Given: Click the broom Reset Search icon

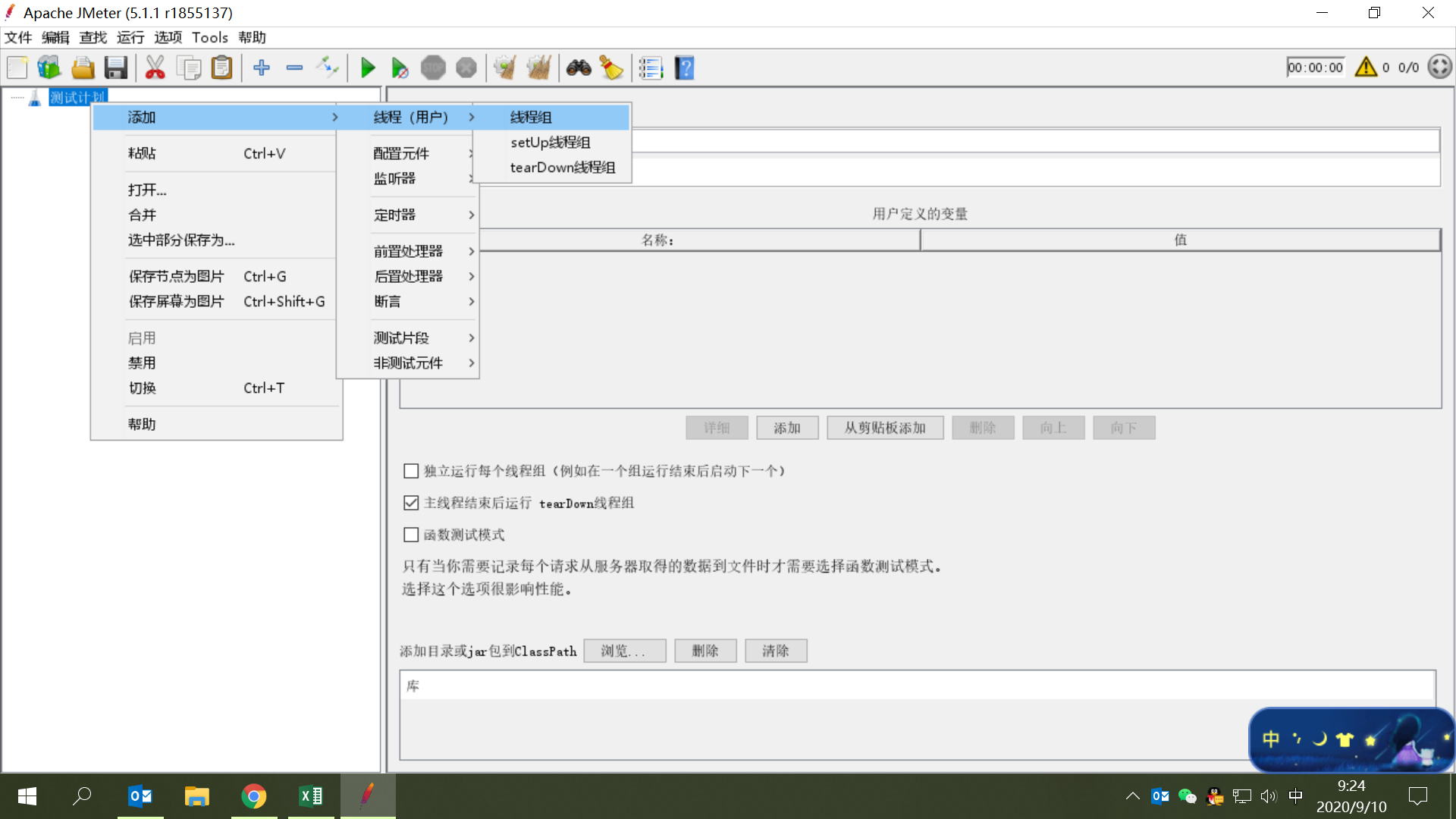Looking at the screenshot, I should 611,68.
